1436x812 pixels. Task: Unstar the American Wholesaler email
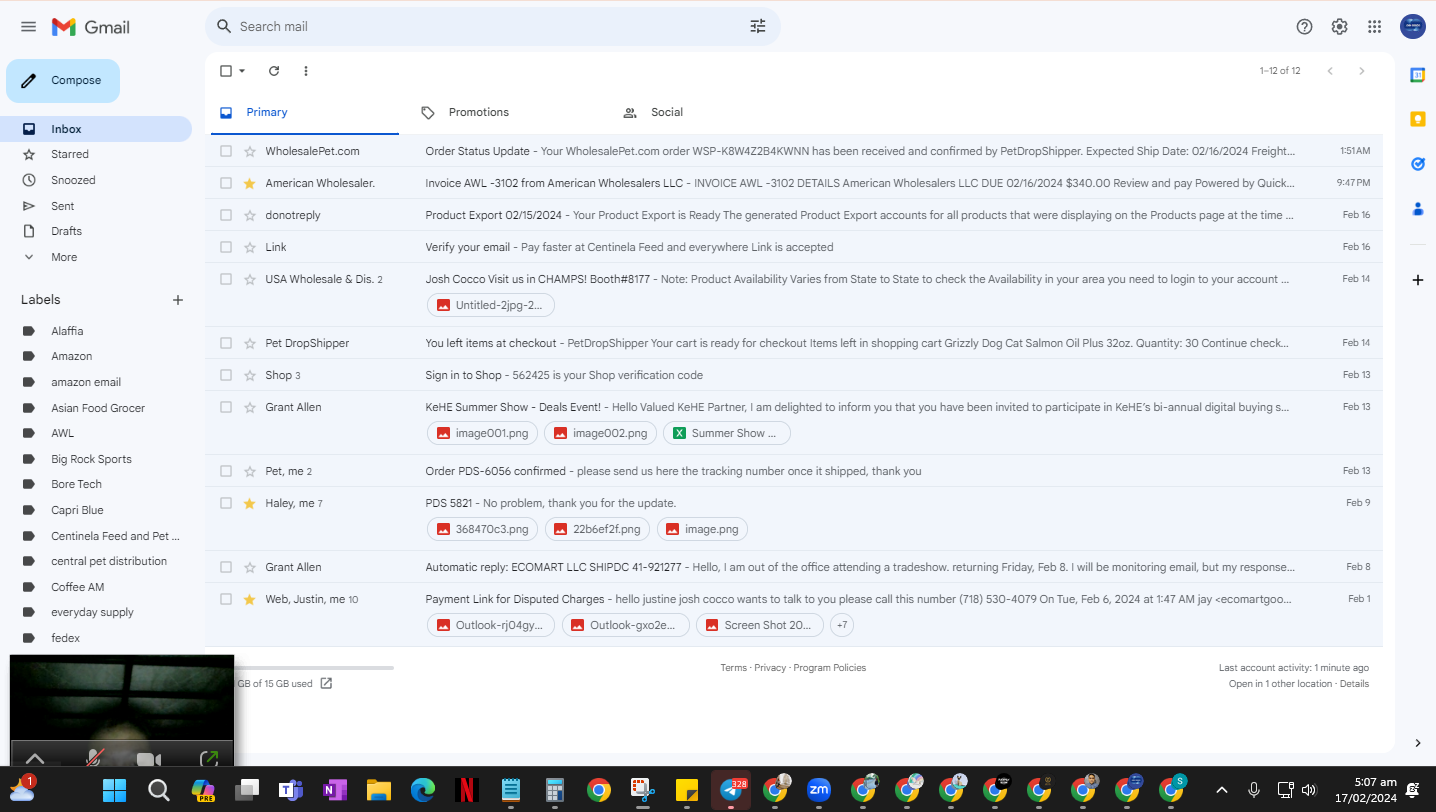(250, 183)
